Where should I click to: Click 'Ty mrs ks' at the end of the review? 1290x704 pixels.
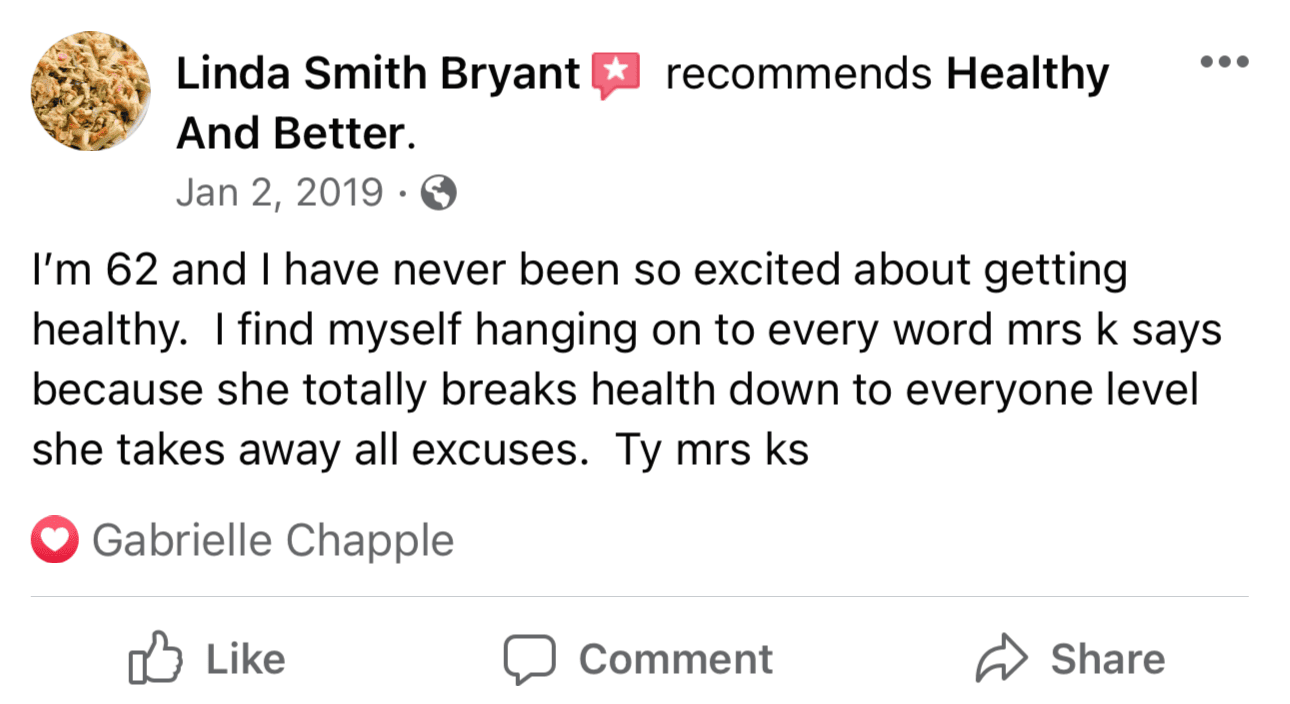coord(710,450)
